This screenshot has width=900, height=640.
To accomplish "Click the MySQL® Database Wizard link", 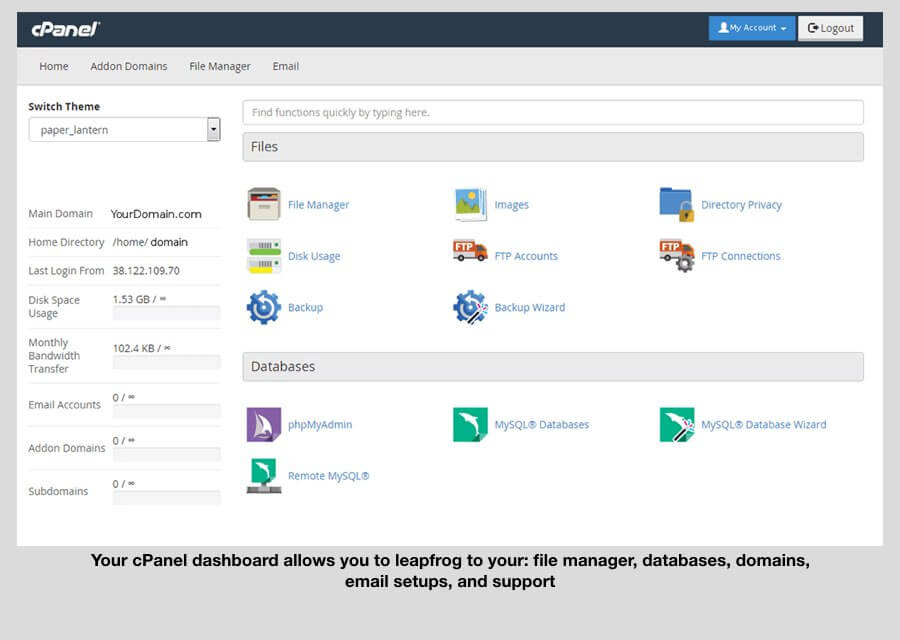I will 764,424.
